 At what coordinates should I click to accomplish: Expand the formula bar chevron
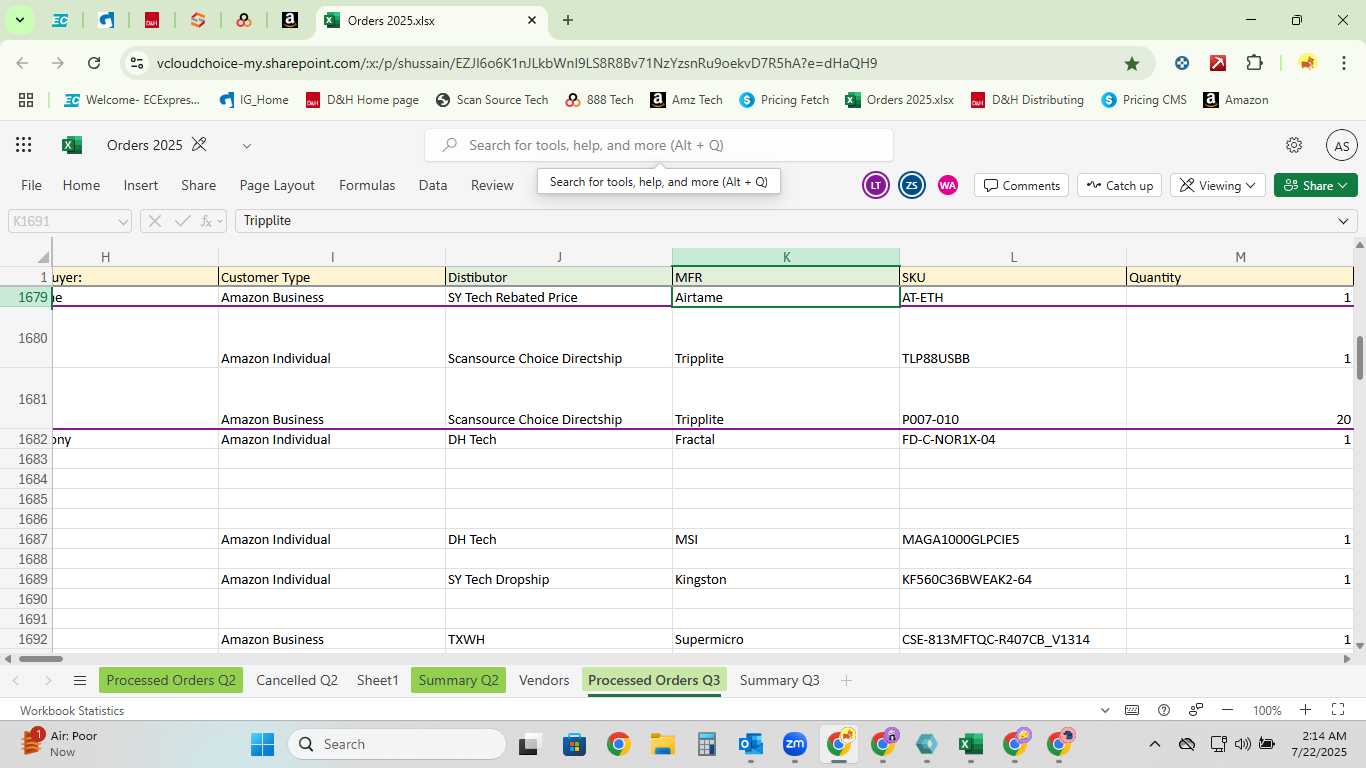tap(1343, 221)
